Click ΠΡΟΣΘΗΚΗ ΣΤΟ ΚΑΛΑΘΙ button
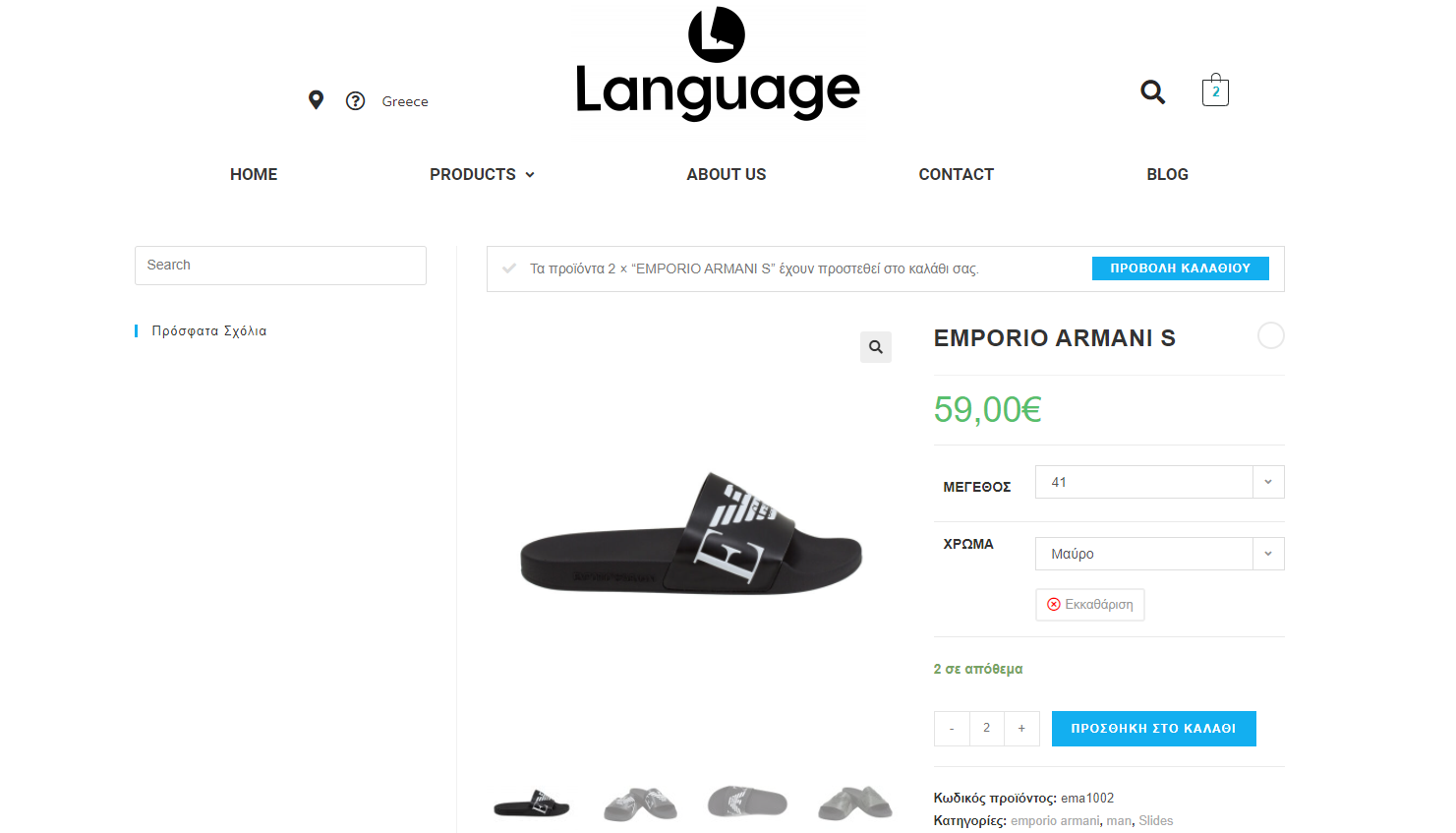 point(1154,729)
